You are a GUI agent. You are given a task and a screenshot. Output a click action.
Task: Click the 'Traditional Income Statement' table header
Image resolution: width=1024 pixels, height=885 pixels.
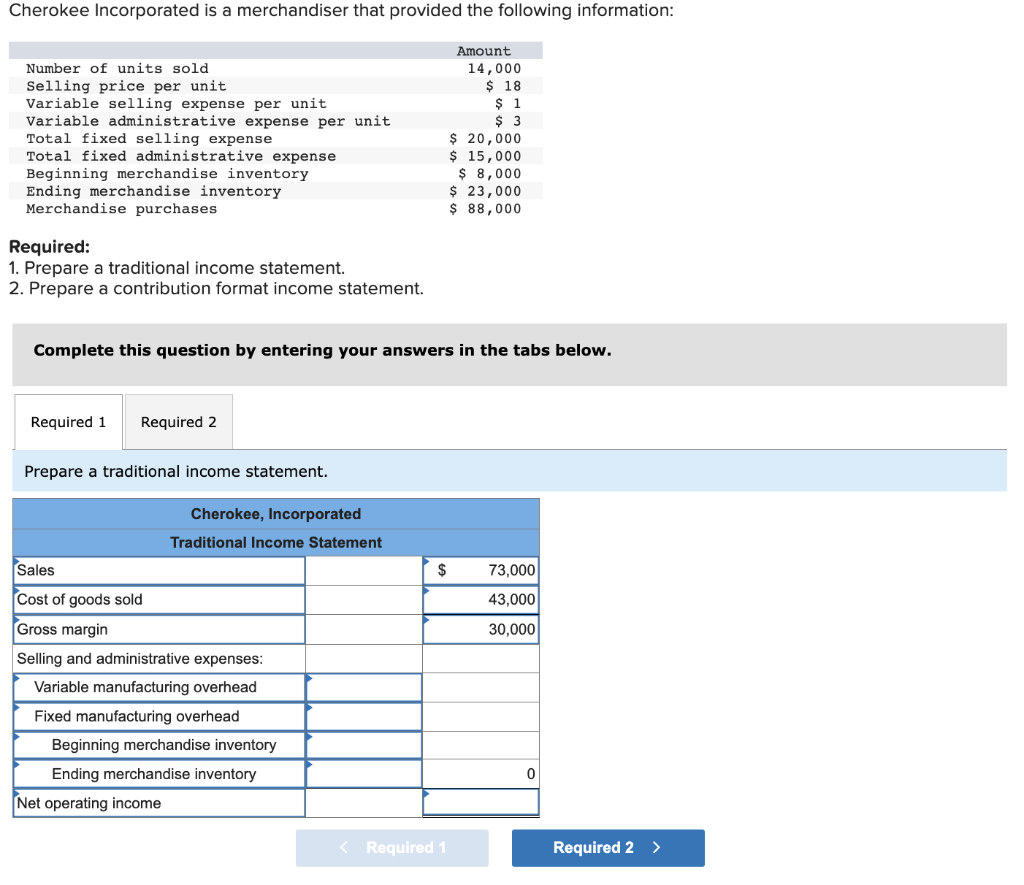(x=276, y=543)
